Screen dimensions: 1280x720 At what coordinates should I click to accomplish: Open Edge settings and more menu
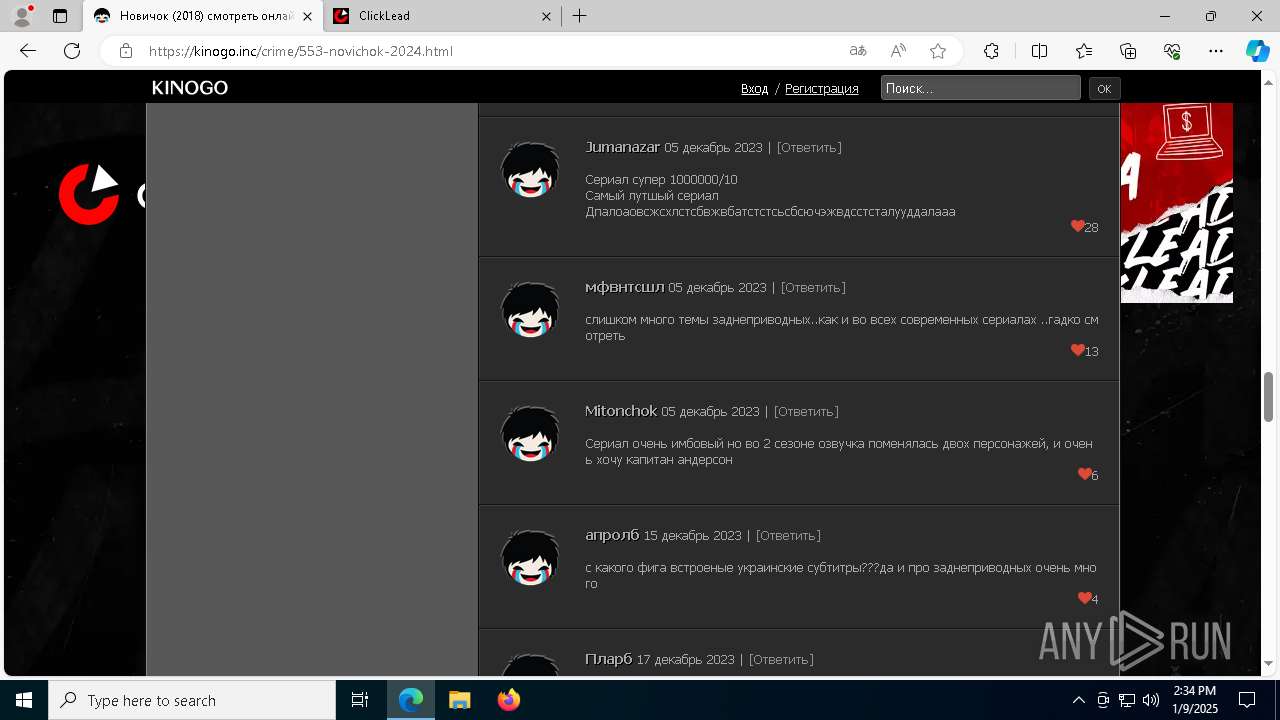point(1216,51)
